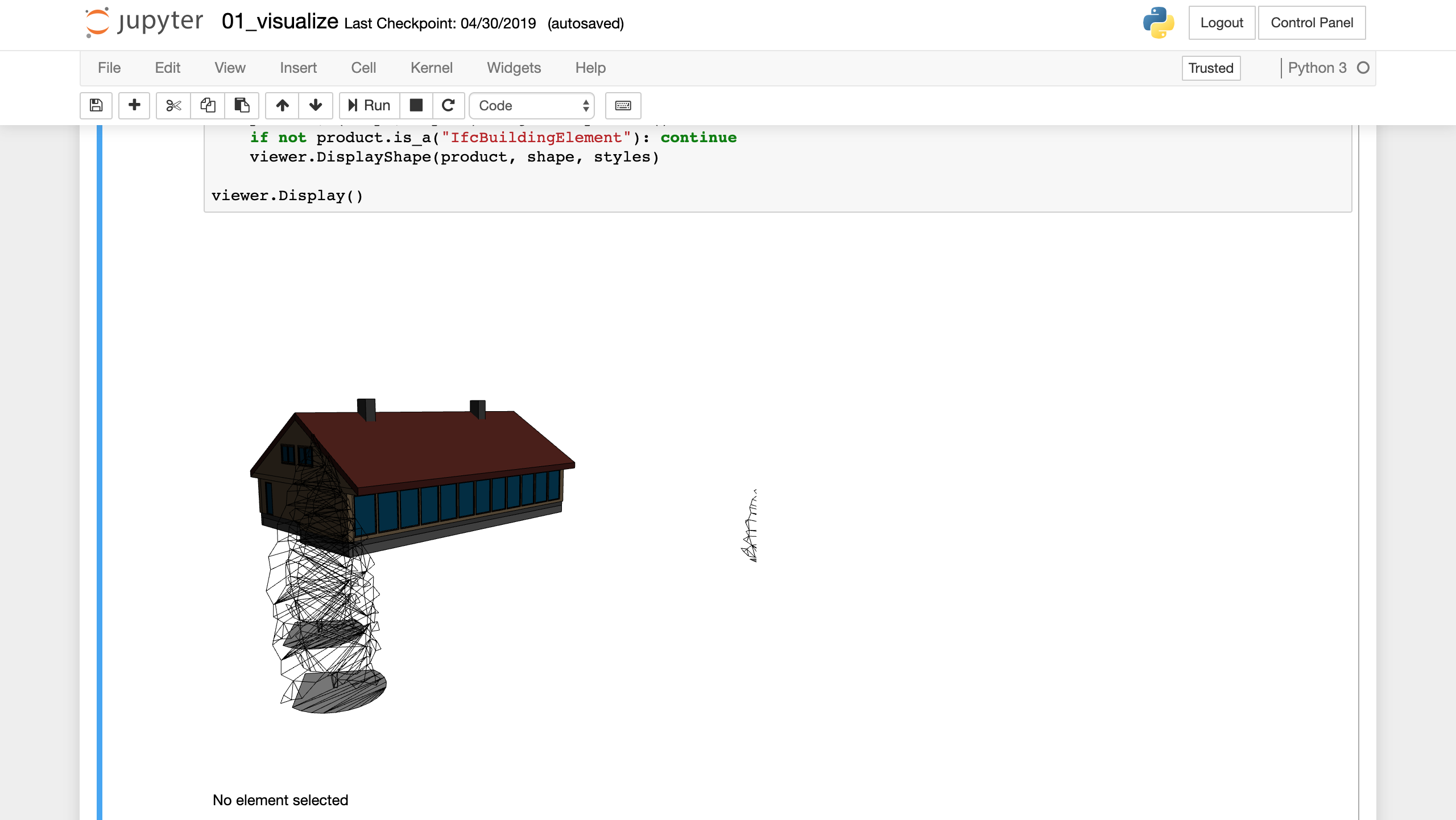Open the Kernel menu
Image resolution: width=1456 pixels, height=820 pixels.
431,68
